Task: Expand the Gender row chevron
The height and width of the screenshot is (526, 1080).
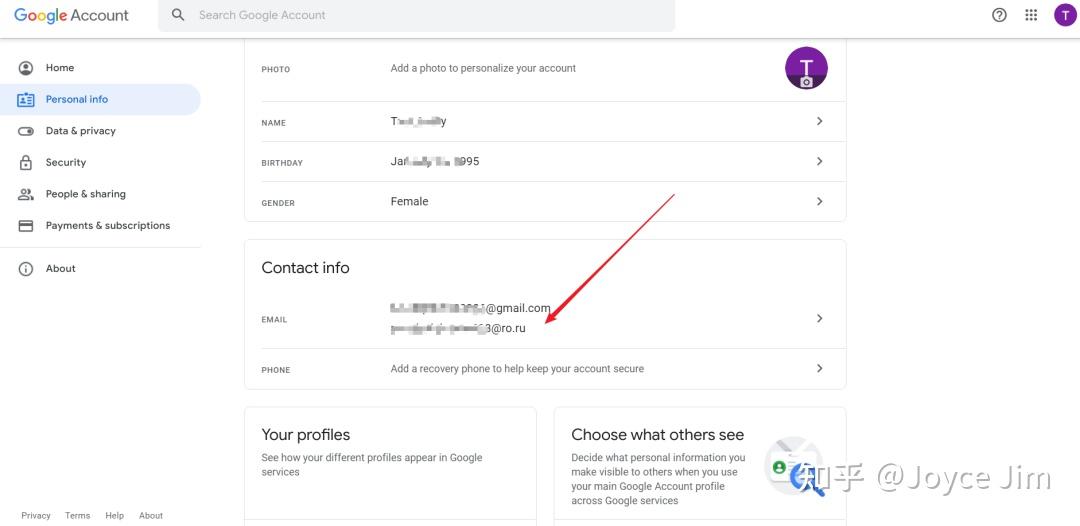Action: tap(819, 201)
